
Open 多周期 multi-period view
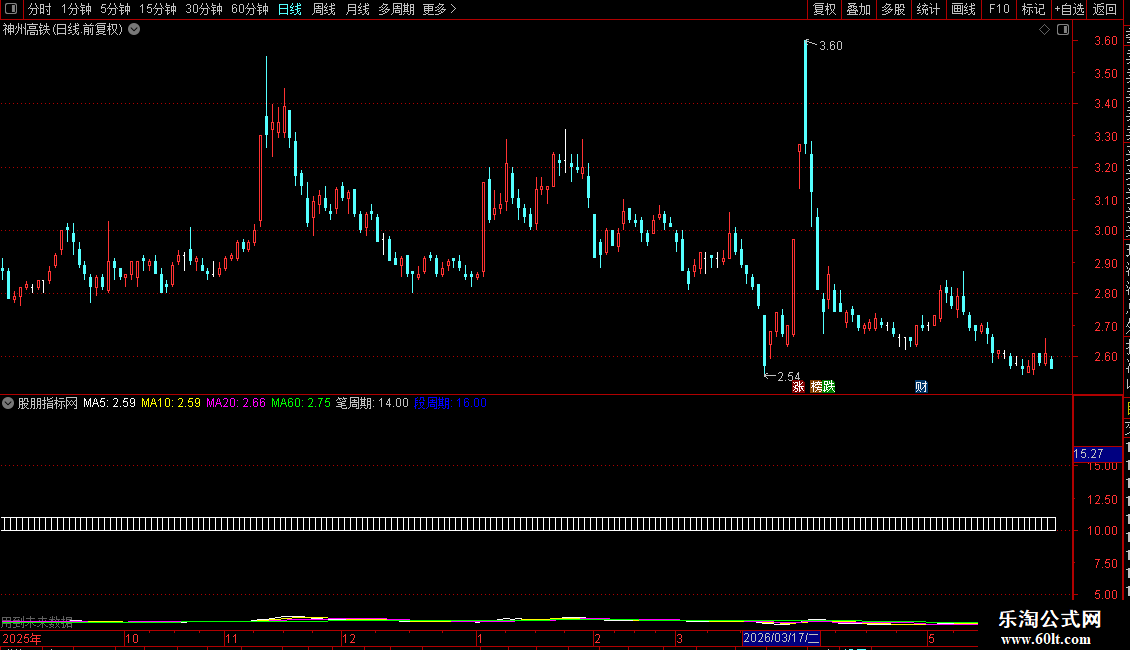click(396, 9)
